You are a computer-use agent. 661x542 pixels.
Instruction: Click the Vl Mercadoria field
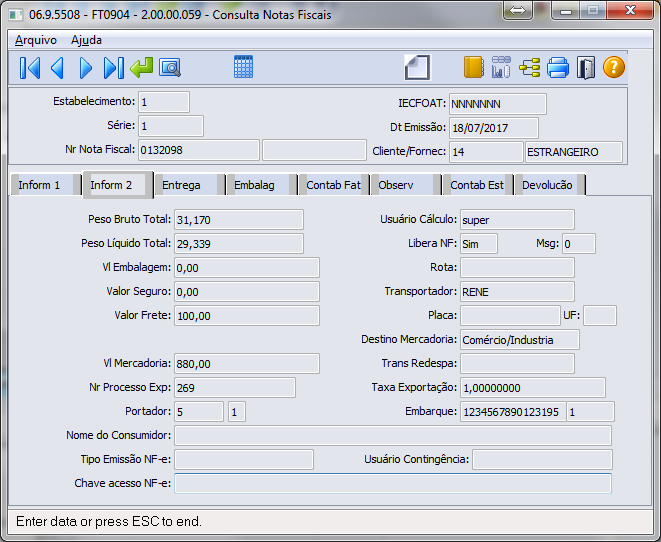247,364
